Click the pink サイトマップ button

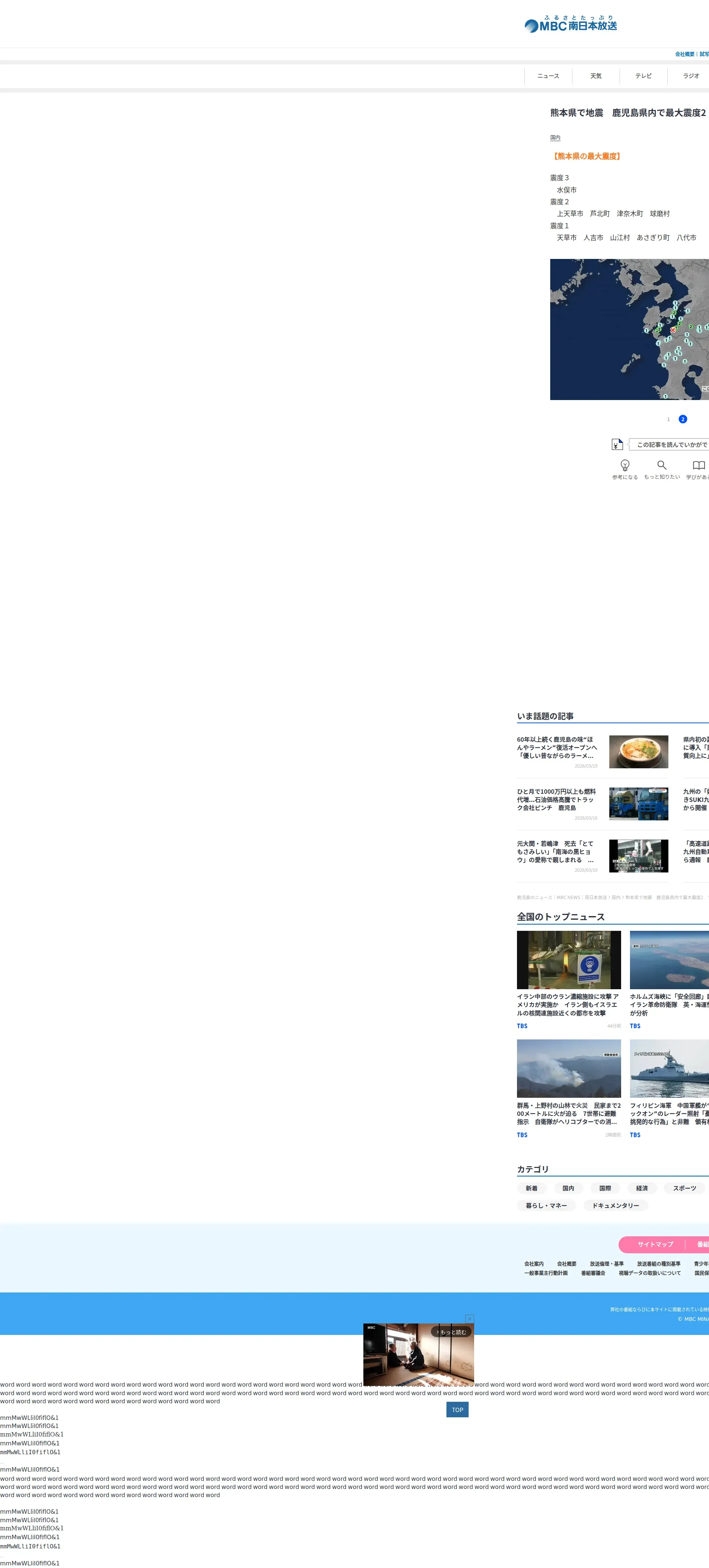coord(655,1244)
